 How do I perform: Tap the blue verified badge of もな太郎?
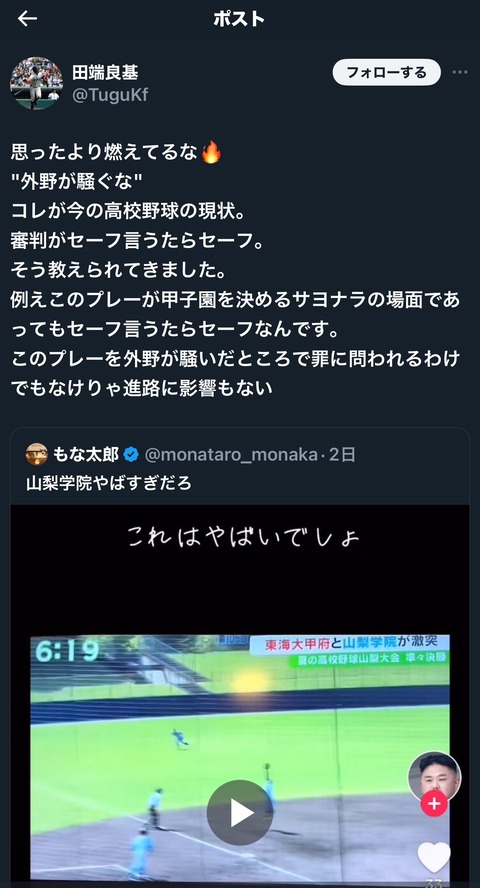tap(131, 454)
